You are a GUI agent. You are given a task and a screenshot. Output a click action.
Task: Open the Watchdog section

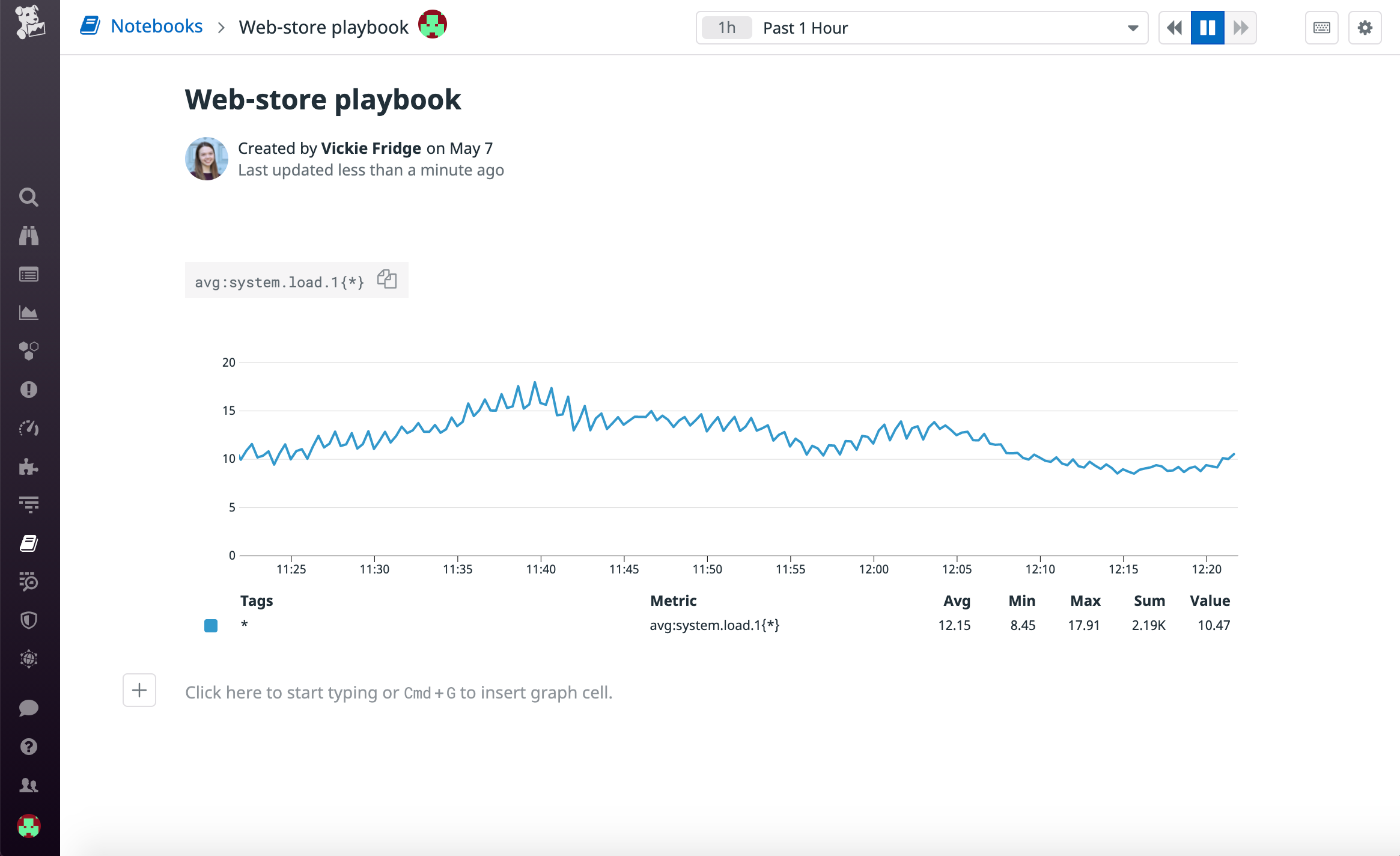click(x=29, y=235)
